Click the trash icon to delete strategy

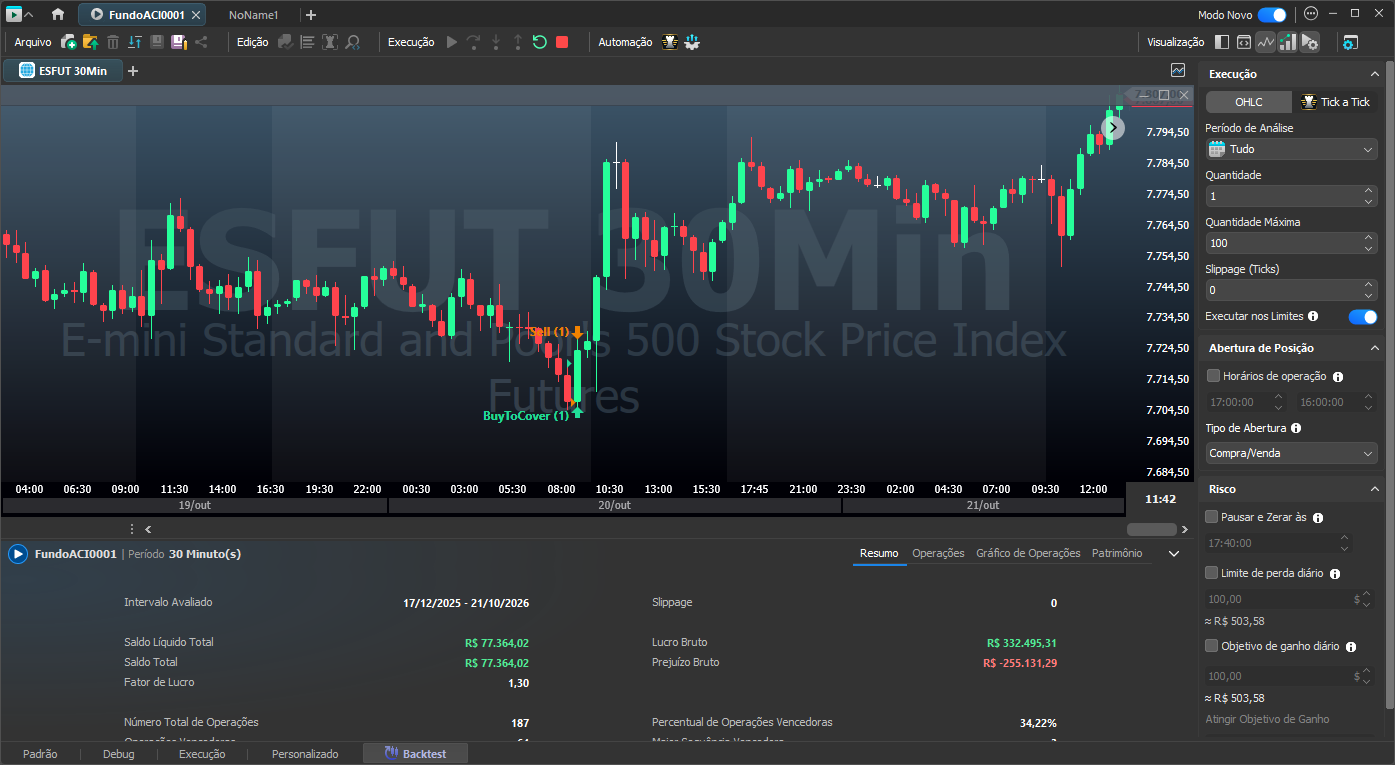click(x=113, y=42)
